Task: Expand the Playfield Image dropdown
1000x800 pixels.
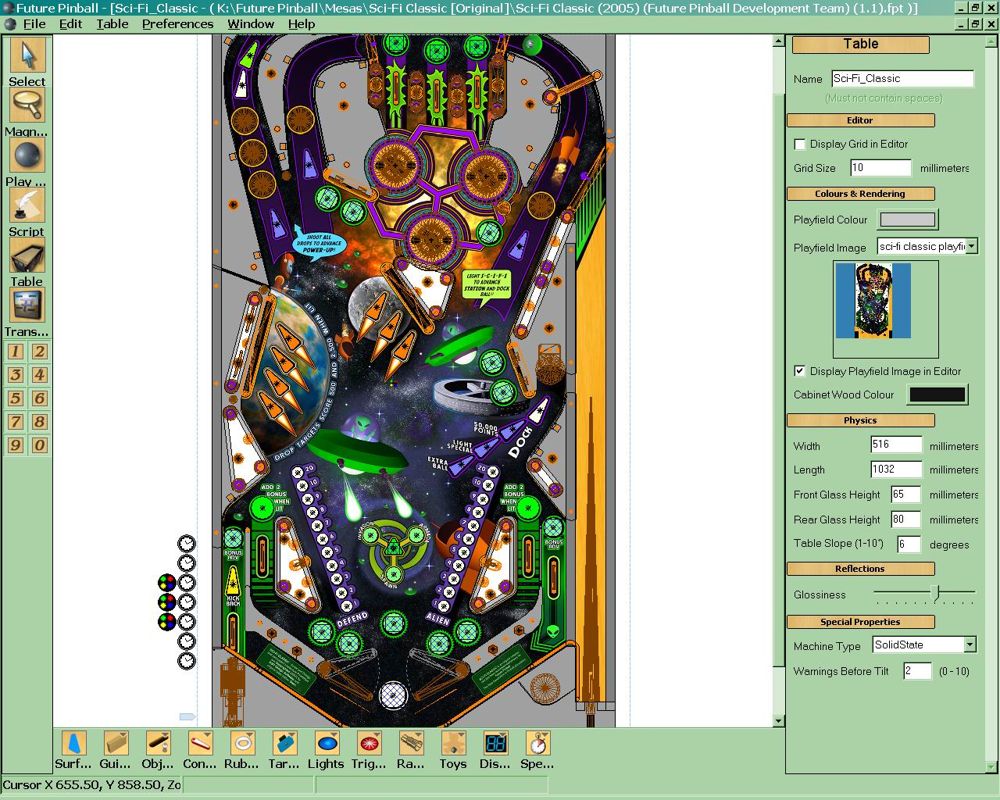Action: [971, 246]
